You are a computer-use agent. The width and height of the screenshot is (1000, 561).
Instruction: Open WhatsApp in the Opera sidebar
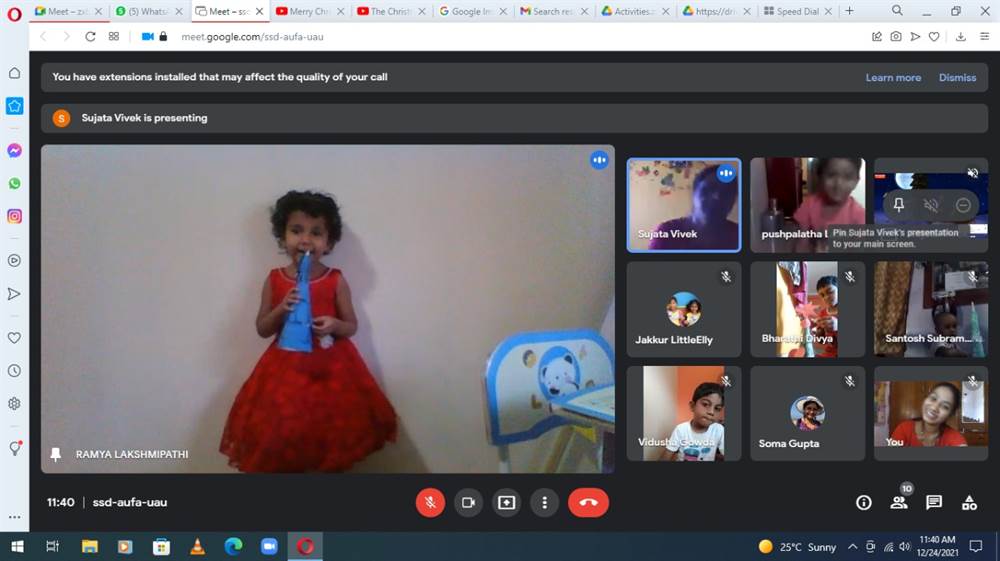click(14, 183)
